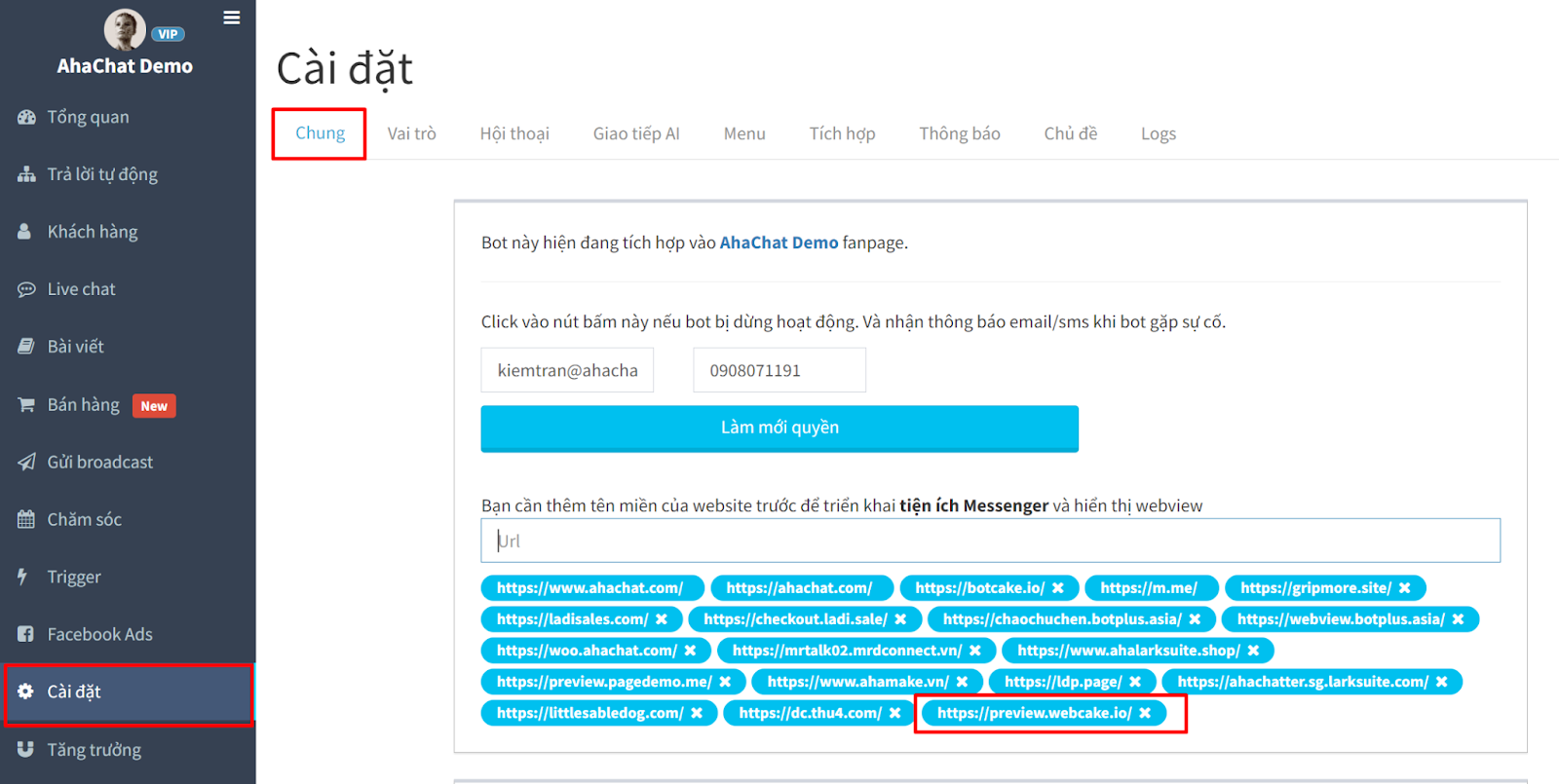The height and width of the screenshot is (784, 1559).
Task: Switch to the Vai trò tab
Action: (411, 133)
